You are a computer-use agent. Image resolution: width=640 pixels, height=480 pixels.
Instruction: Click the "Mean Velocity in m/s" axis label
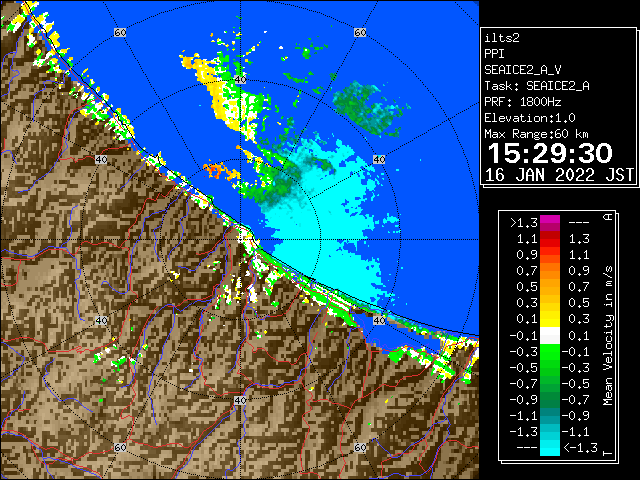tap(608, 335)
